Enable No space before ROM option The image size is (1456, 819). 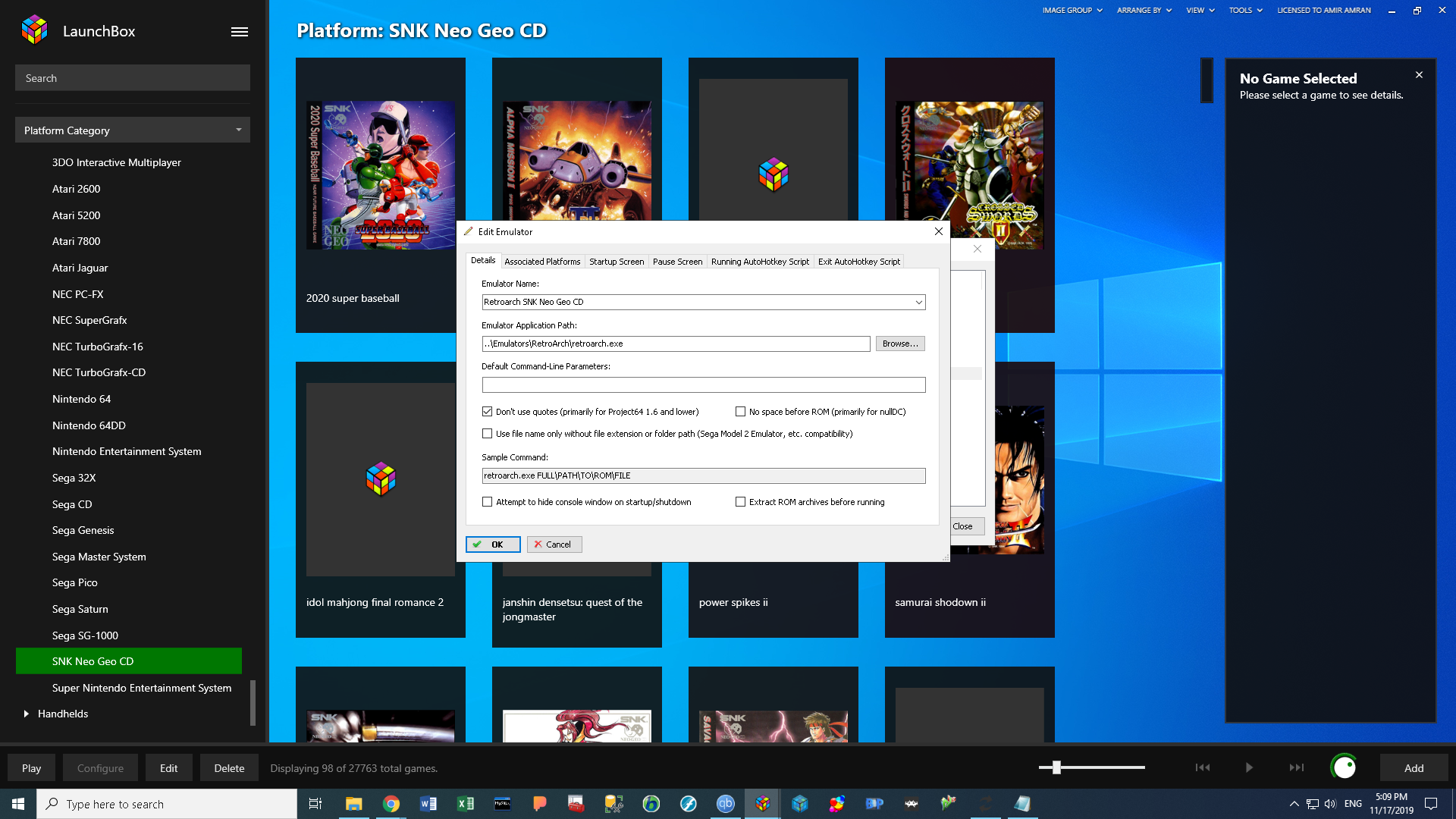pos(741,412)
